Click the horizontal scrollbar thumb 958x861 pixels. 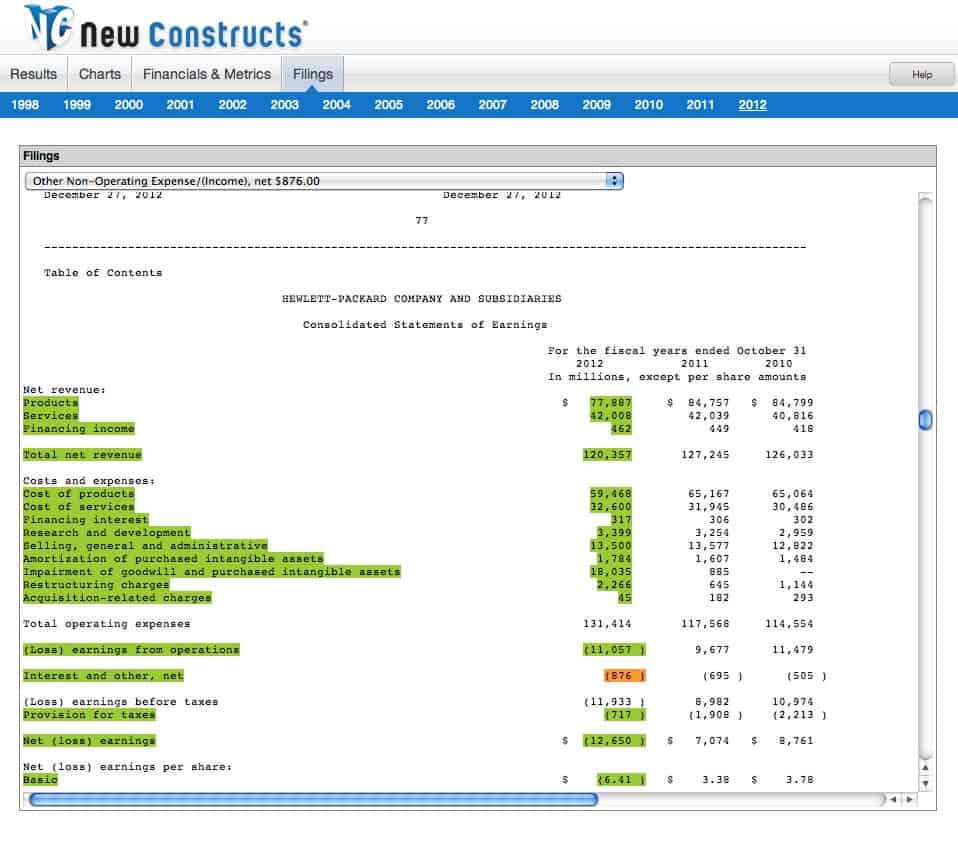tap(313, 799)
